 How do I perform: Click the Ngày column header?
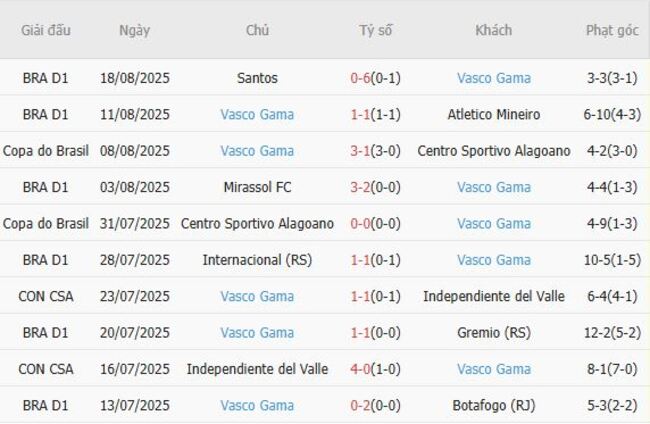134,30
